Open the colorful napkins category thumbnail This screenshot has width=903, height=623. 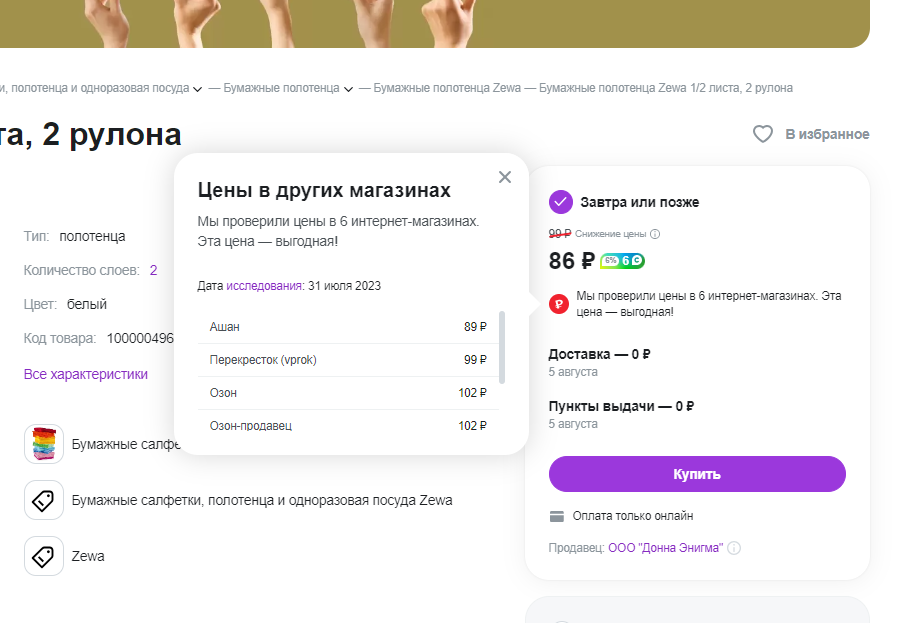point(44,444)
